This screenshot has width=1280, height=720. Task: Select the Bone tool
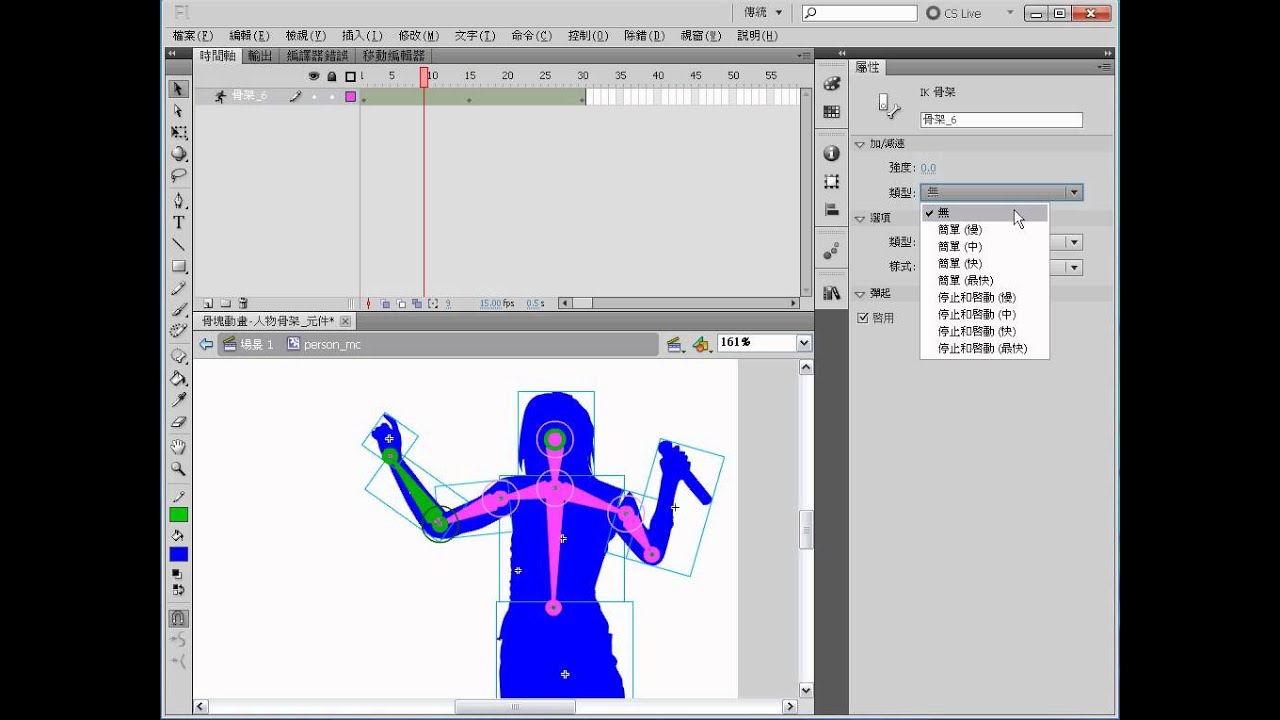coord(178,356)
